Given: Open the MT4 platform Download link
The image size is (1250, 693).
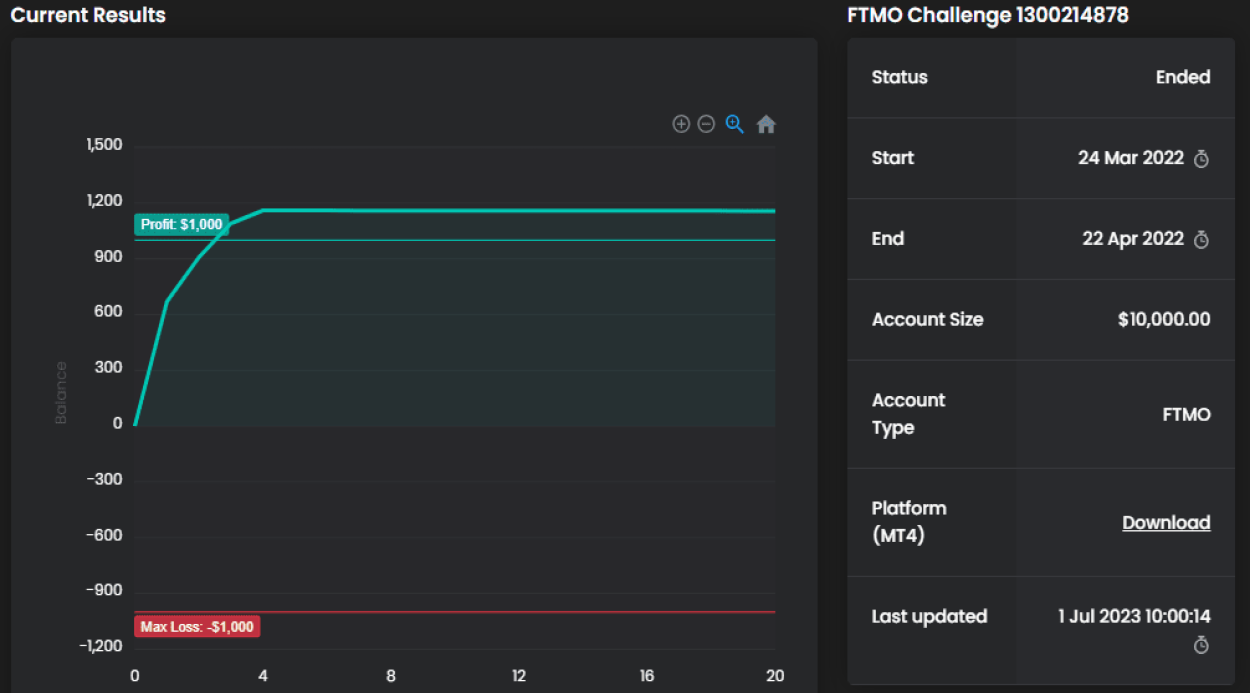Looking at the screenshot, I should (1166, 523).
